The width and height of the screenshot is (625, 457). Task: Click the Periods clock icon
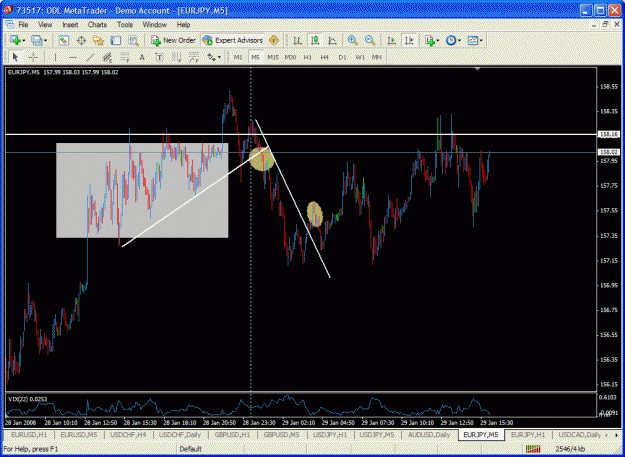[451, 40]
